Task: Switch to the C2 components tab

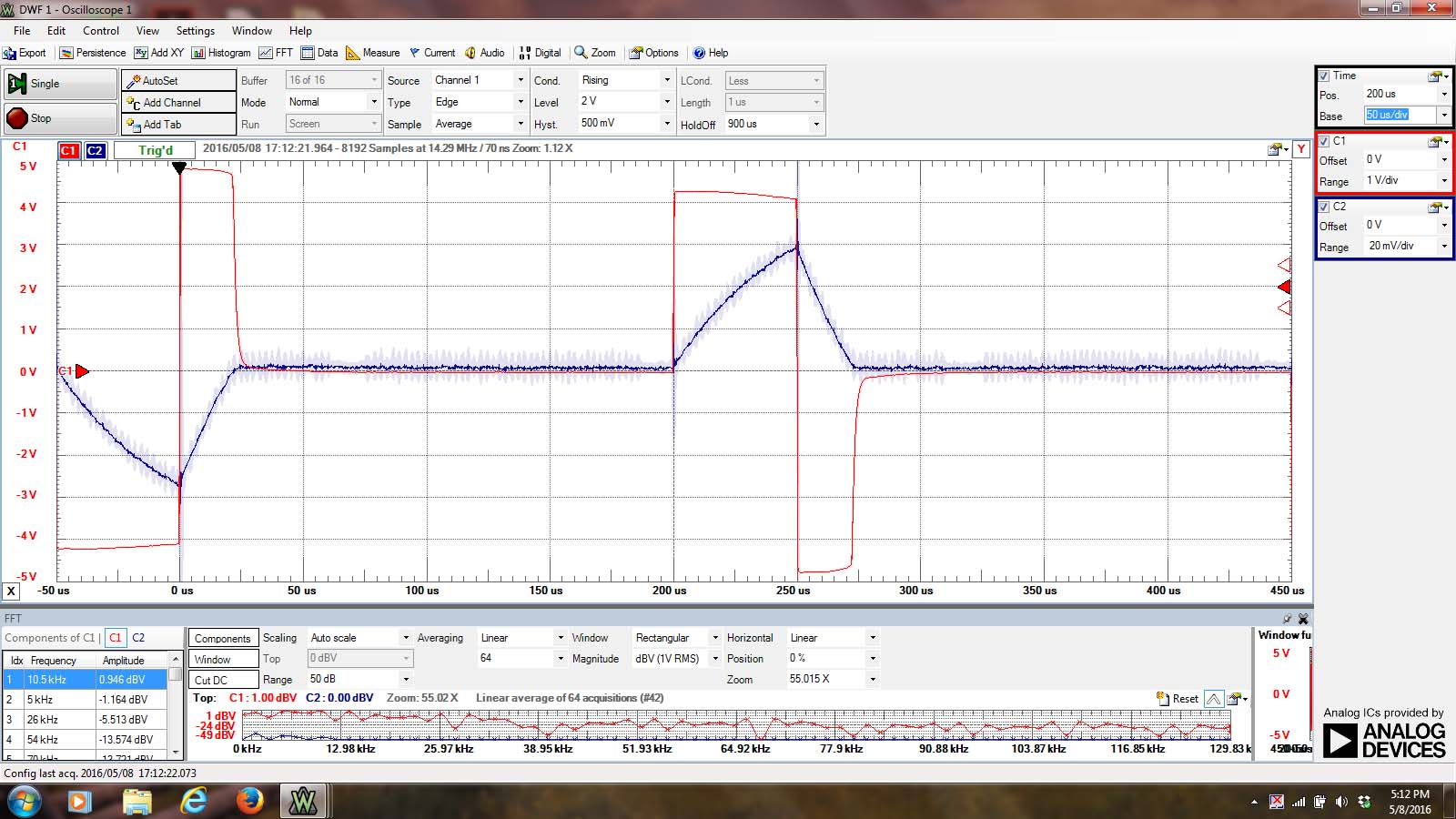Action: coord(138,638)
